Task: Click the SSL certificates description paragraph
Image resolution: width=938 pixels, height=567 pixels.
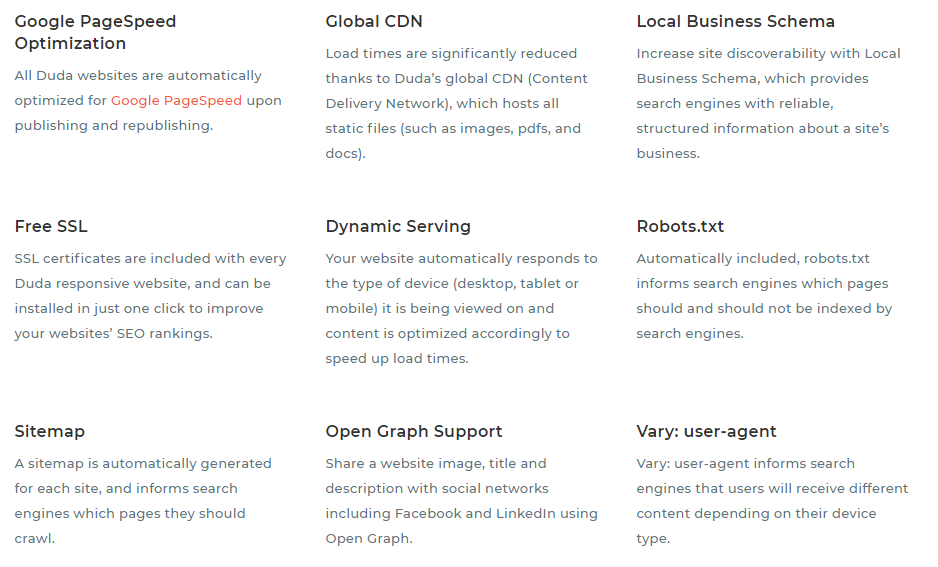Action: [x=151, y=296]
